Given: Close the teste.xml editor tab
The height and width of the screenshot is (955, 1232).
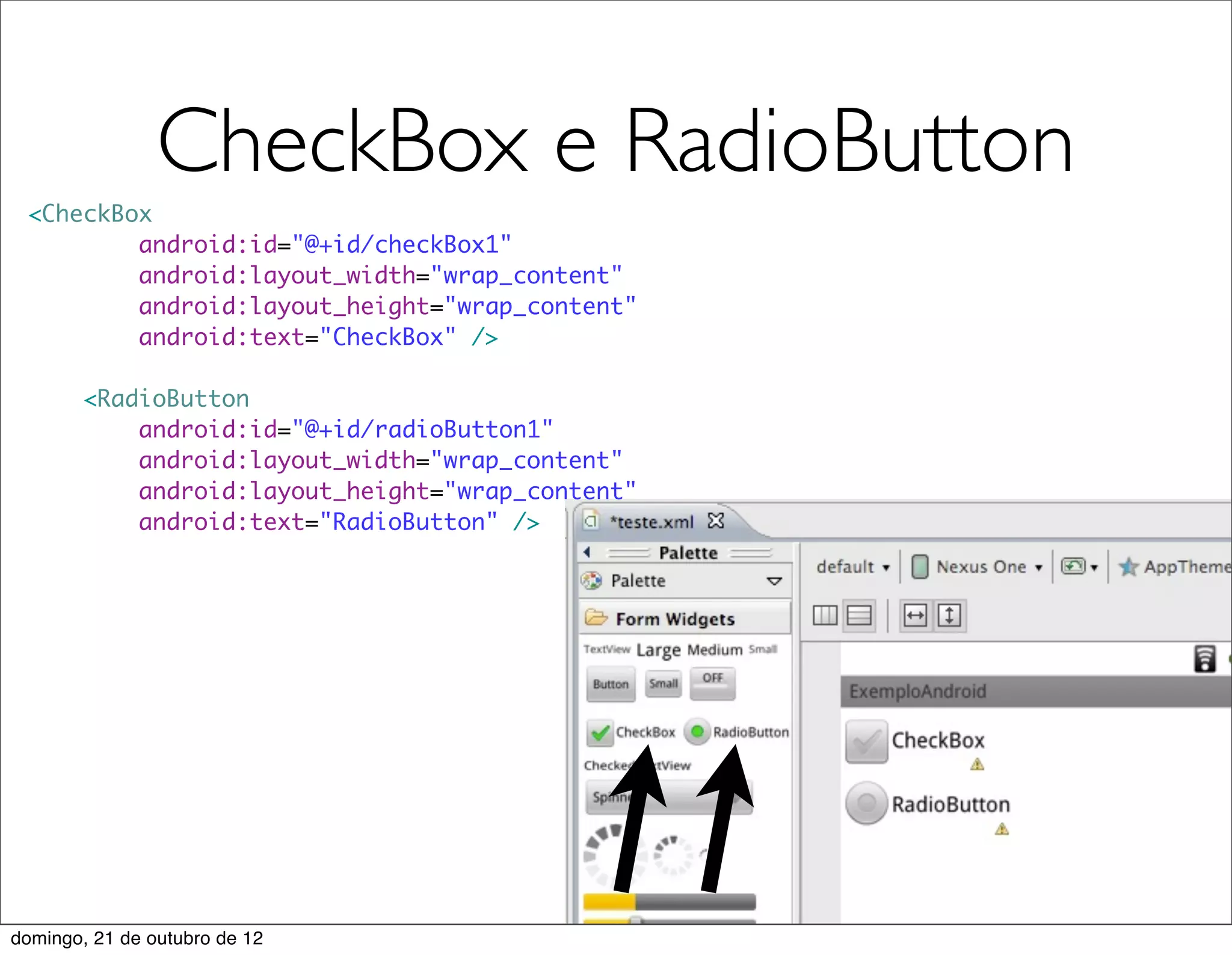Looking at the screenshot, I should pos(716,521).
